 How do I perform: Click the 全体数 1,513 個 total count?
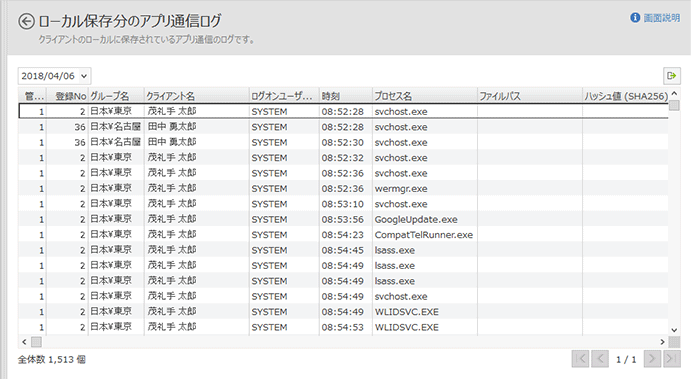tap(52, 360)
